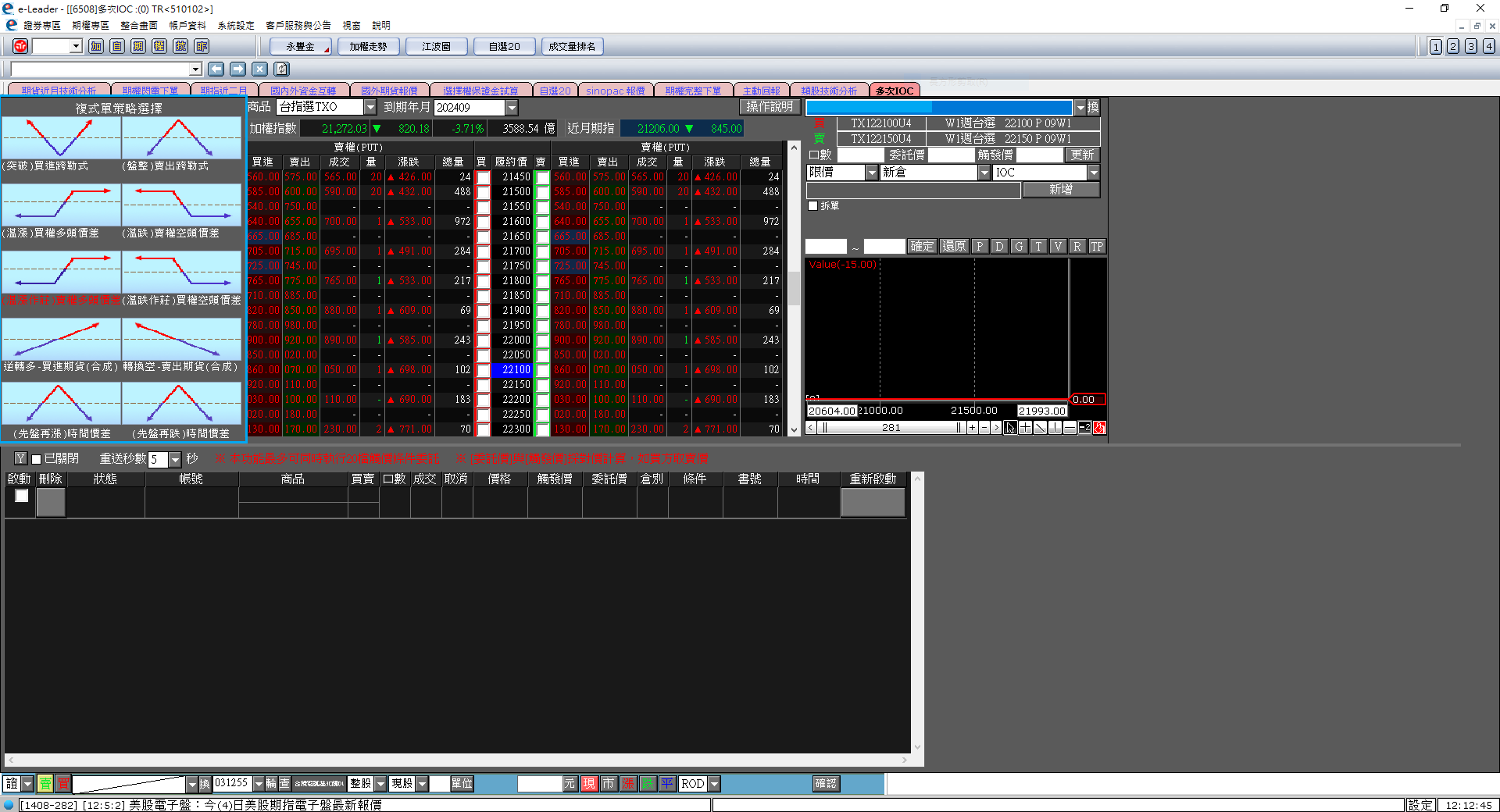The width and height of the screenshot is (1500, 812).
Task: Click the 操作說明 button
Action: [769, 107]
